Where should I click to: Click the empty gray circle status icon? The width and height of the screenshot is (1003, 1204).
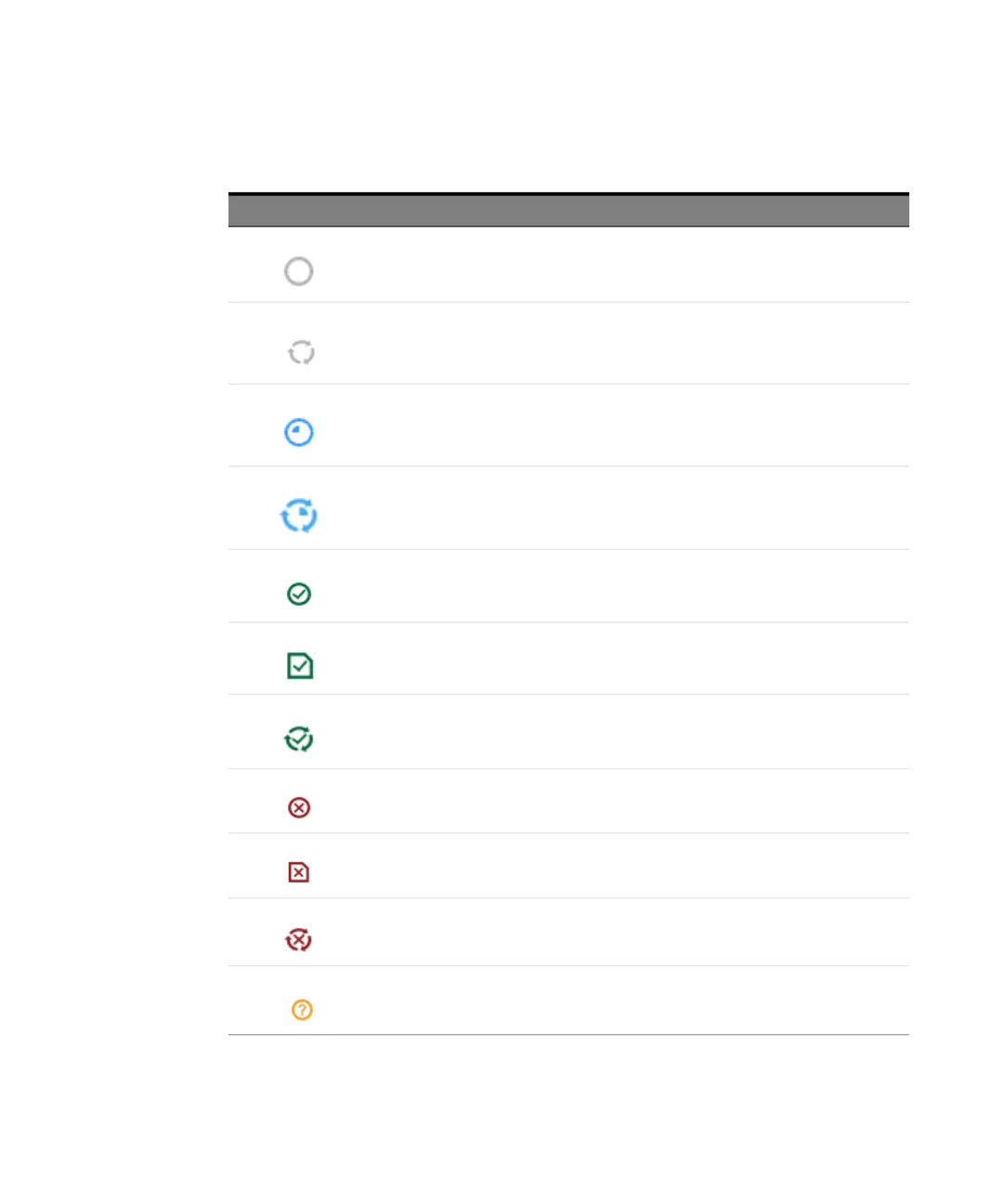[298, 271]
